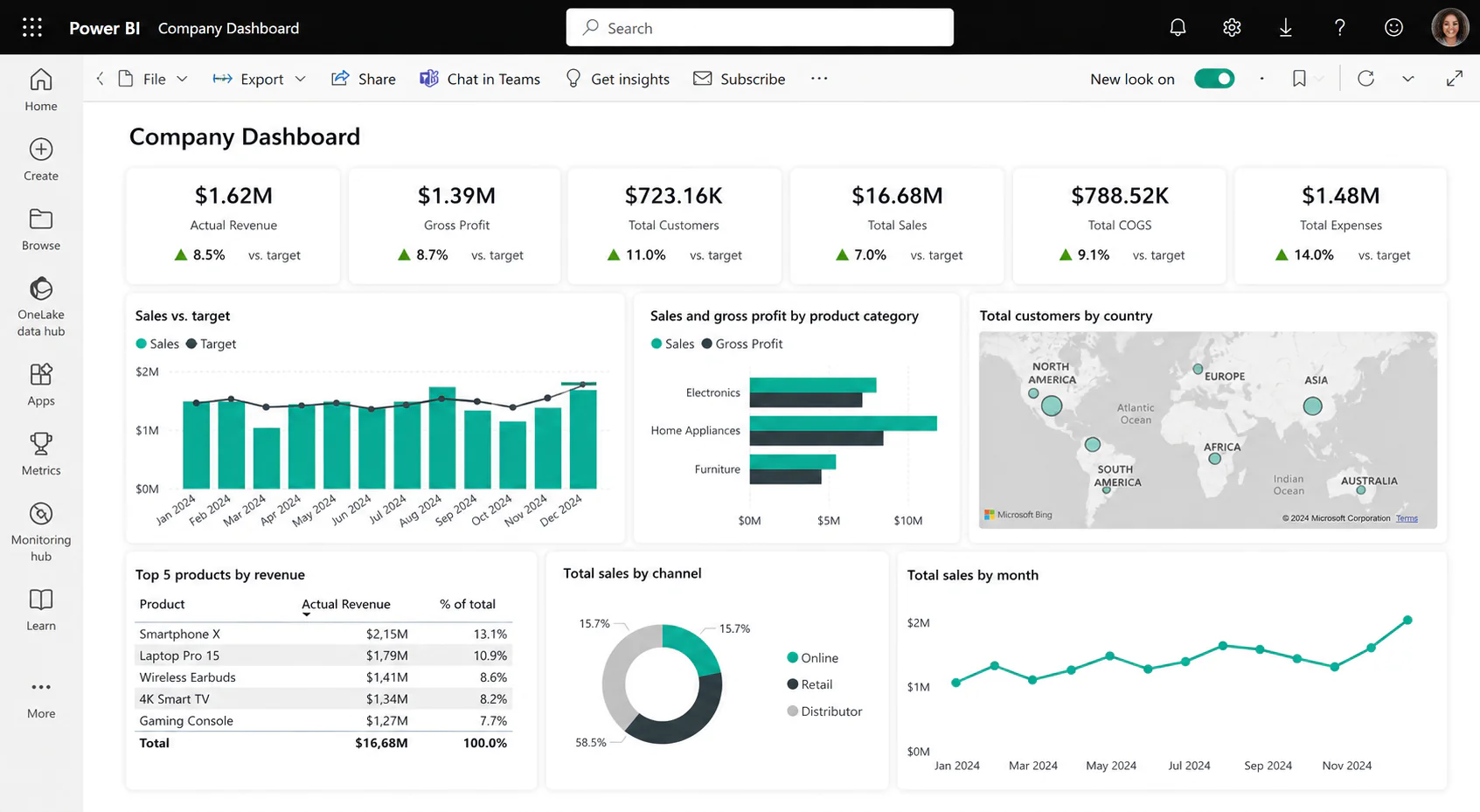This screenshot has height=812, width=1480.
Task: Click Share in the toolbar
Action: click(x=364, y=79)
